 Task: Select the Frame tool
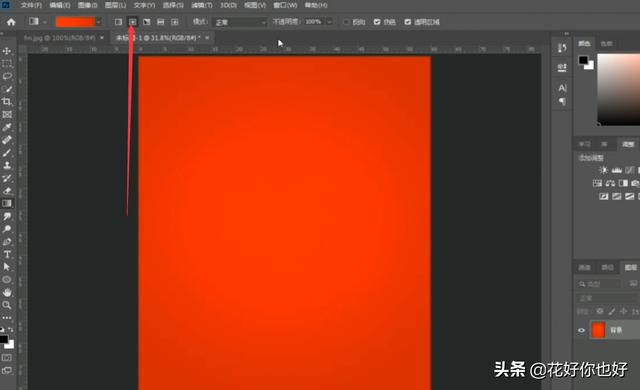[7, 115]
